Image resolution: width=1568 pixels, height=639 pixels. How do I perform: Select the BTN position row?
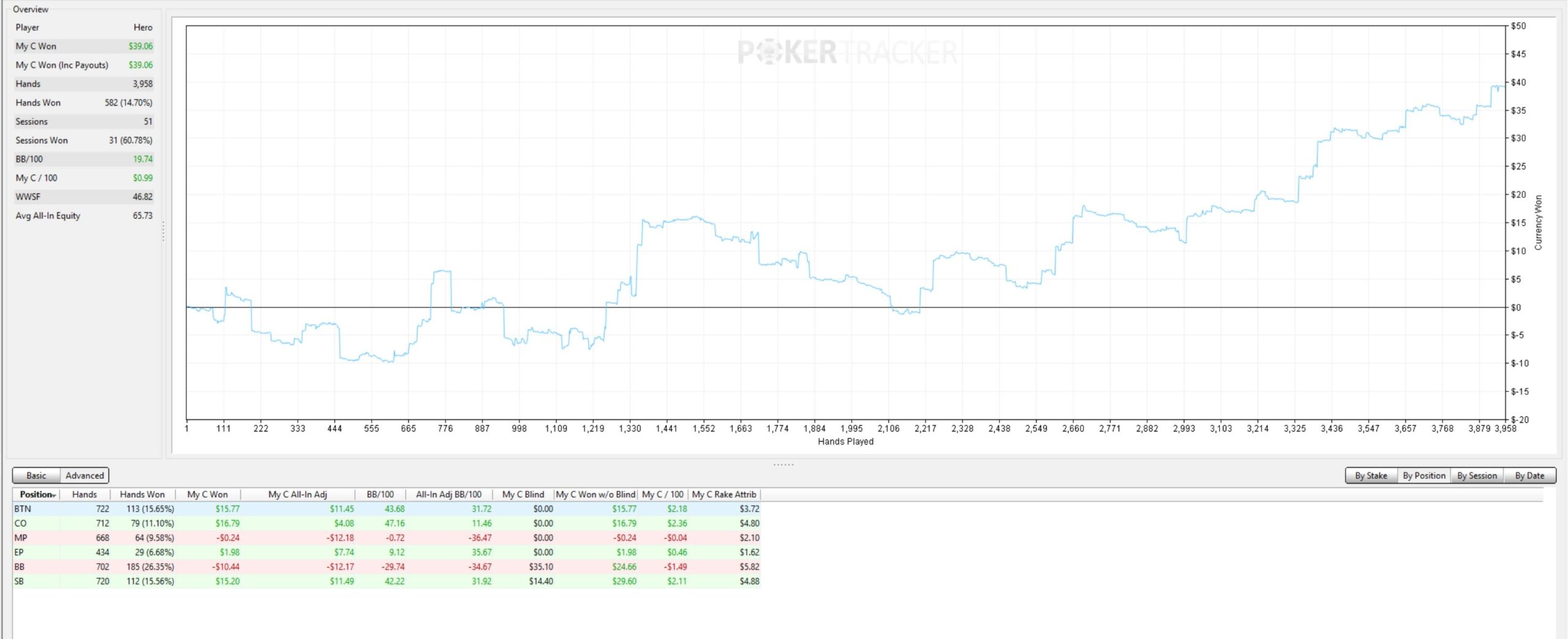[x=386, y=509]
